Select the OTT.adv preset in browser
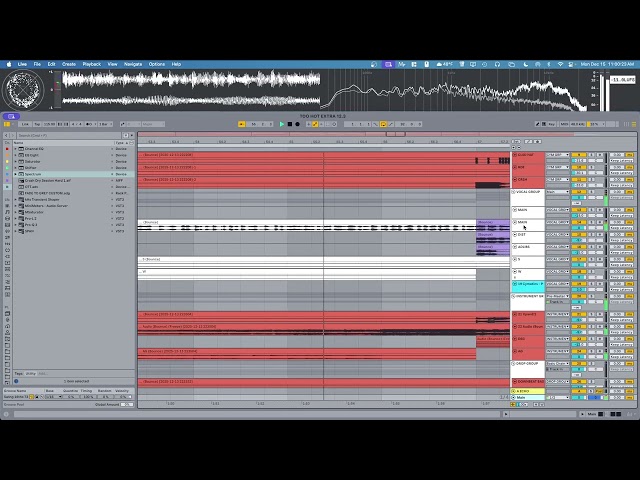The height and width of the screenshot is (480, 640). click(x=73, y=187)
